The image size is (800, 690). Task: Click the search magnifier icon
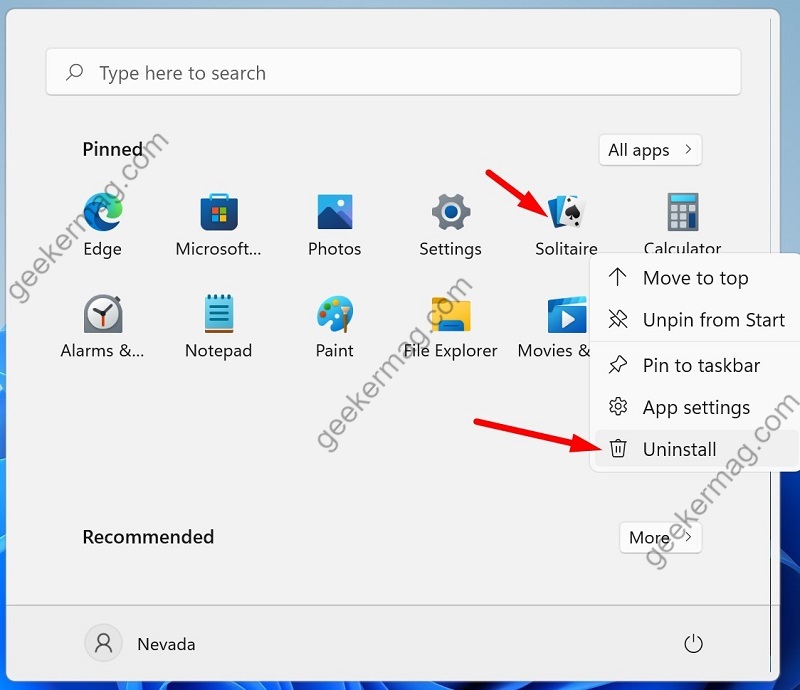[74, 72]
